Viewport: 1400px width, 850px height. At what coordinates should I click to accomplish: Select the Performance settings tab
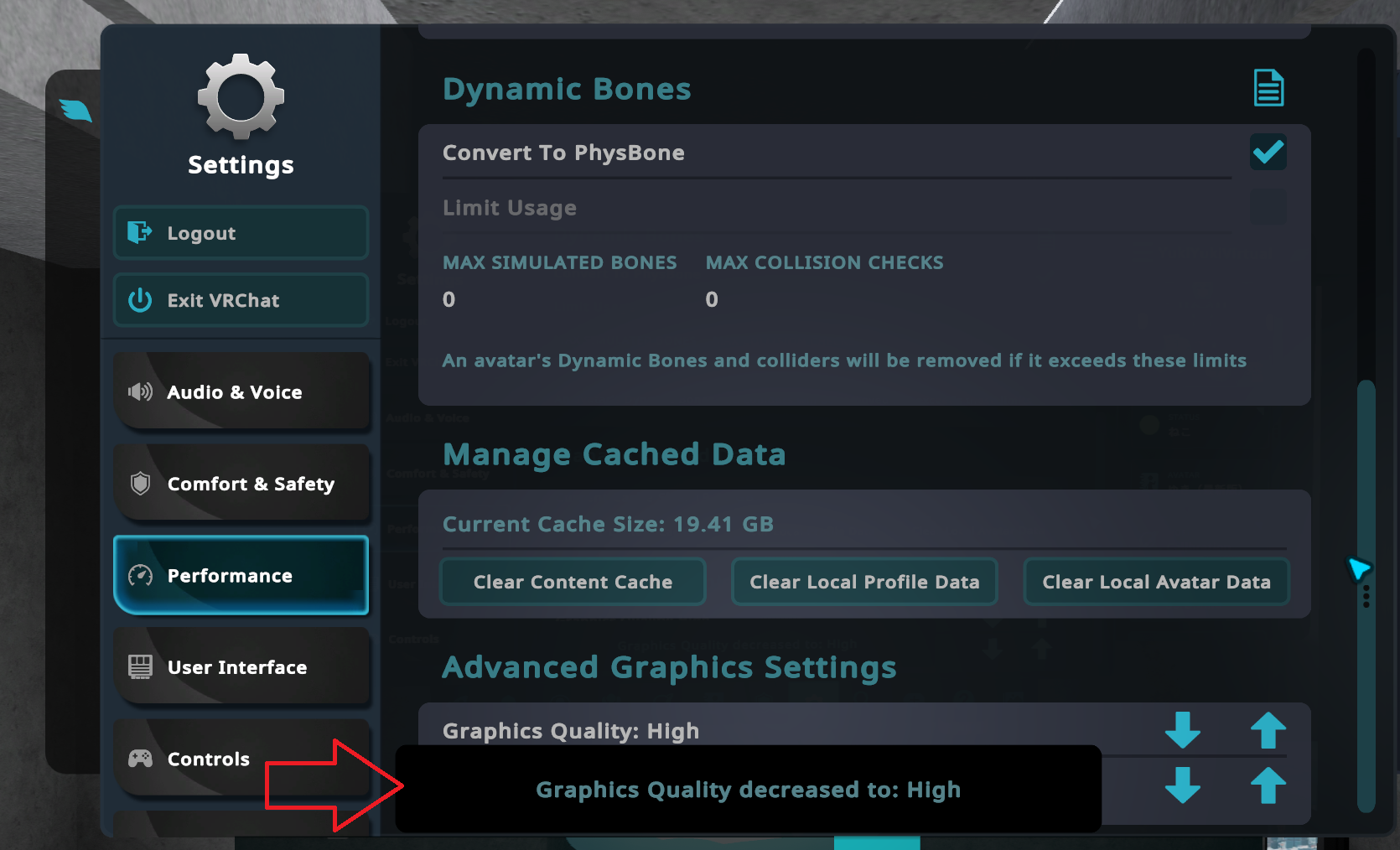[x=241, y=575]
